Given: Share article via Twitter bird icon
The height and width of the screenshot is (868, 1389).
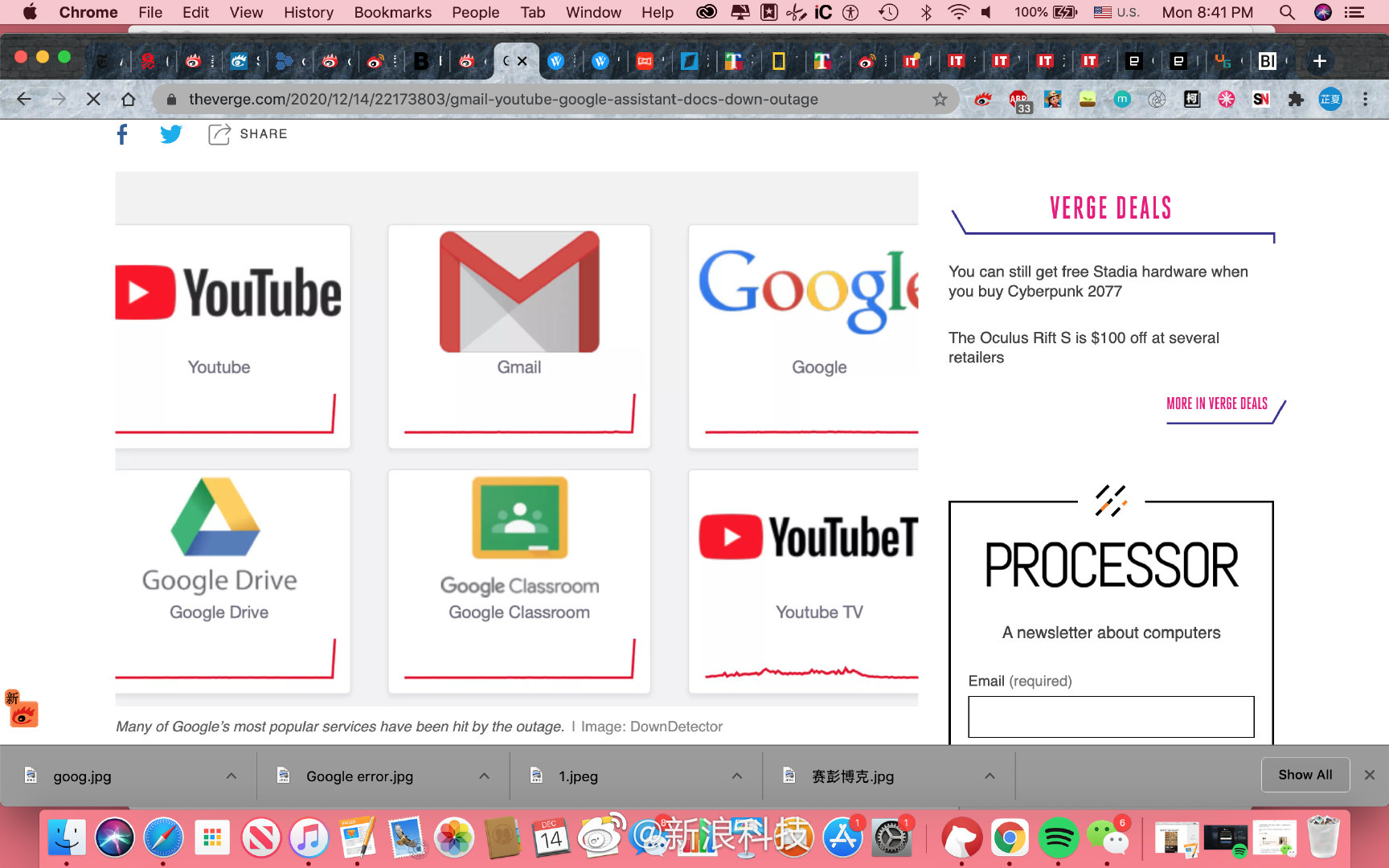Looking at the screenshot, I should pos(170,134).
